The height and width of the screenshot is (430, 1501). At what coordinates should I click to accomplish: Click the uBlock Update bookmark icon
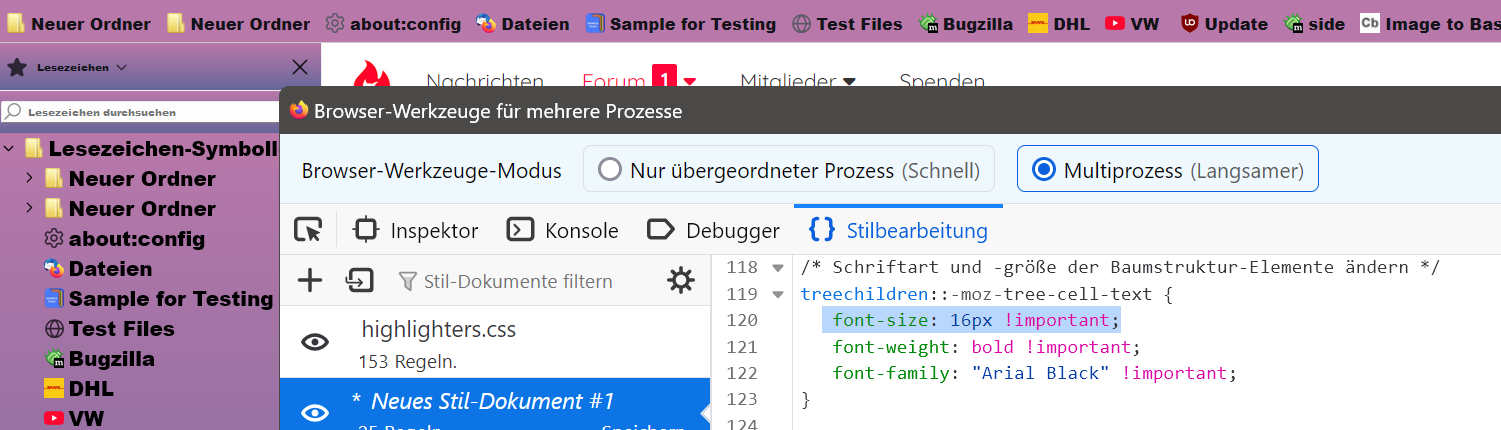pos(1190,24)
